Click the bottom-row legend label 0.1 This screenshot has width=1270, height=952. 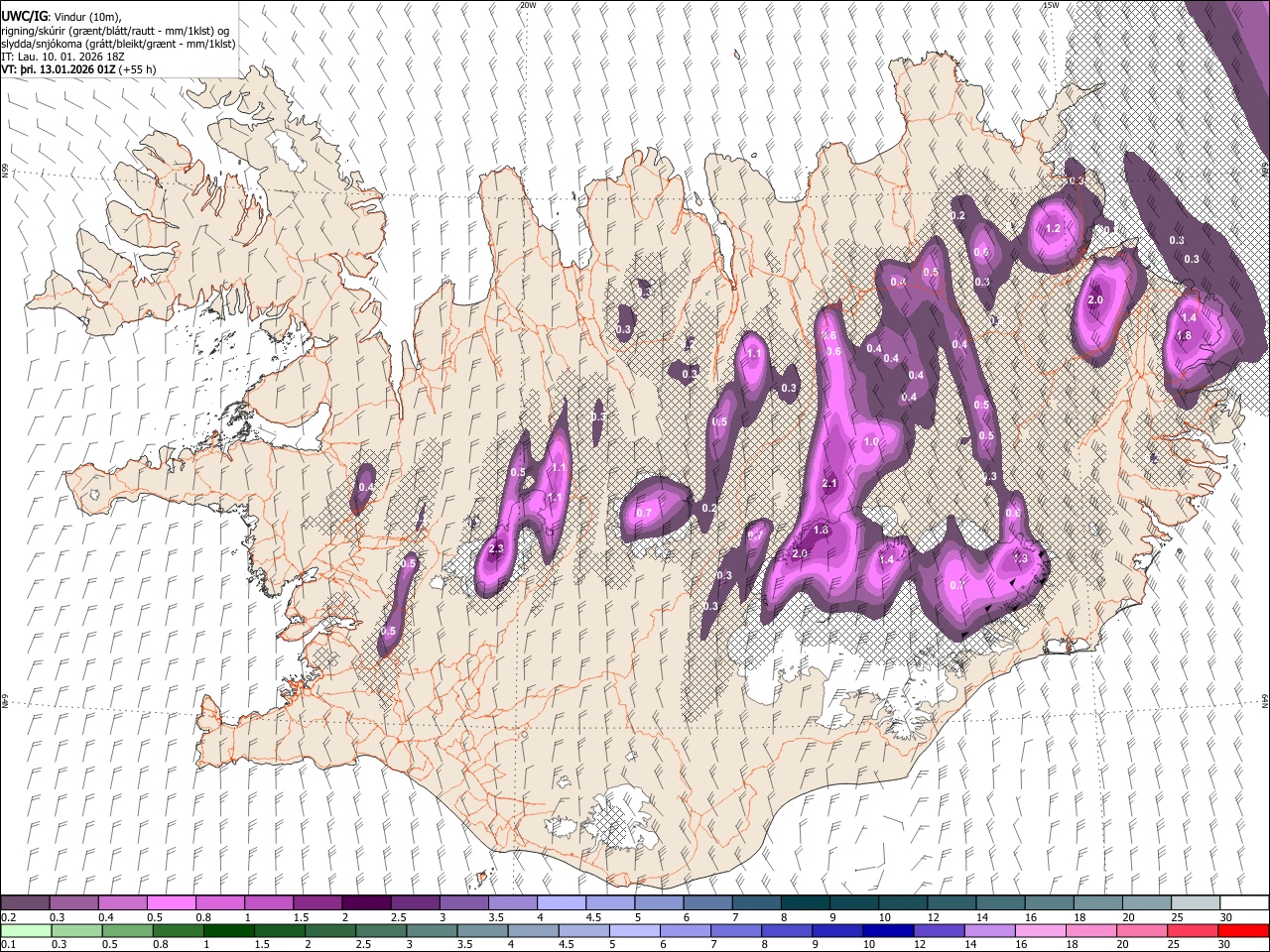(x=8, y=945)
